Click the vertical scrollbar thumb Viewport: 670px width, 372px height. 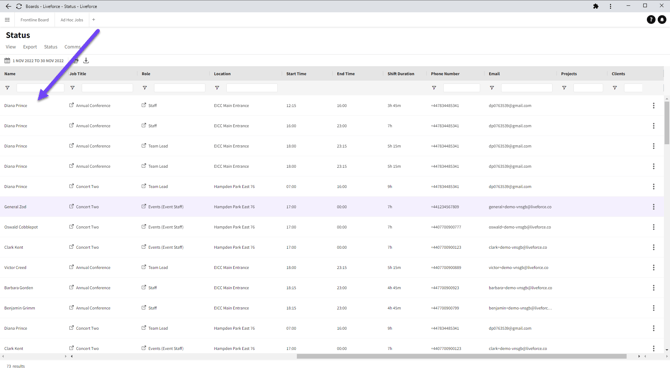(x=667, y=123)
